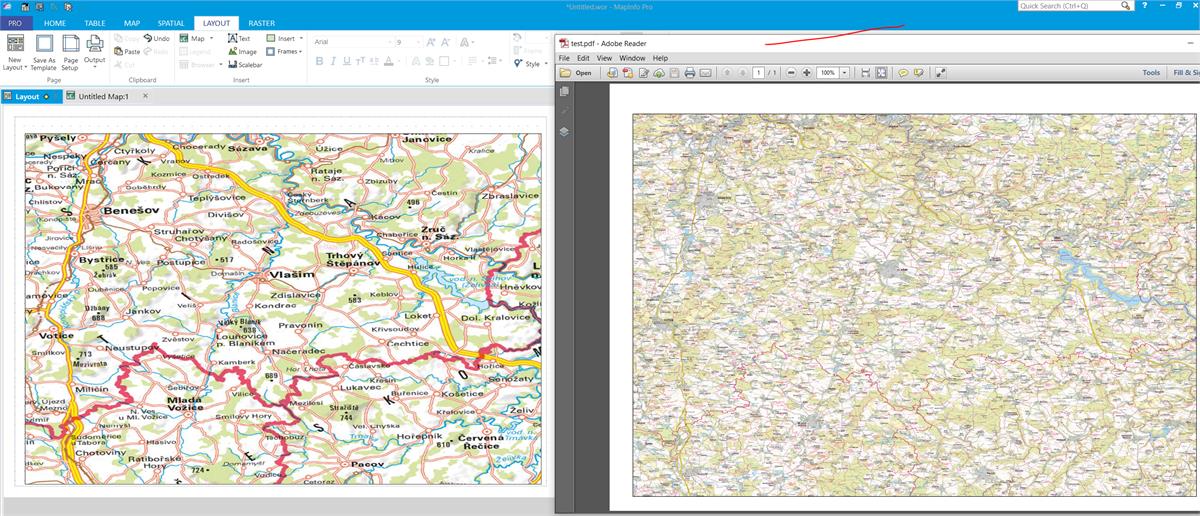The width and height of the screenshot is (1200, 516).
Task: Open page thumbnails panel in Adobe Reader
Action: tap(565, 91)
